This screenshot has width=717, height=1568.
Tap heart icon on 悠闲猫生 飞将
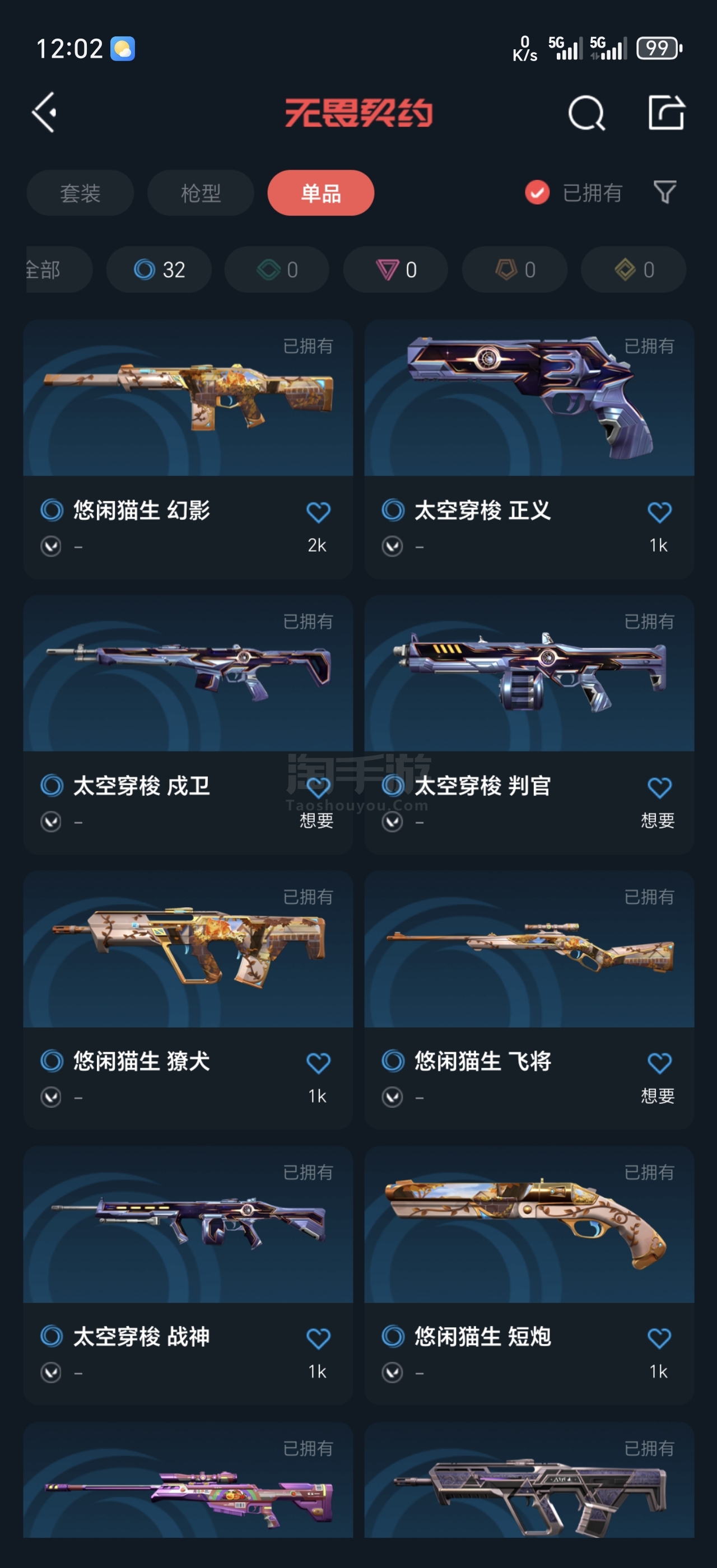coord(659,1063)
